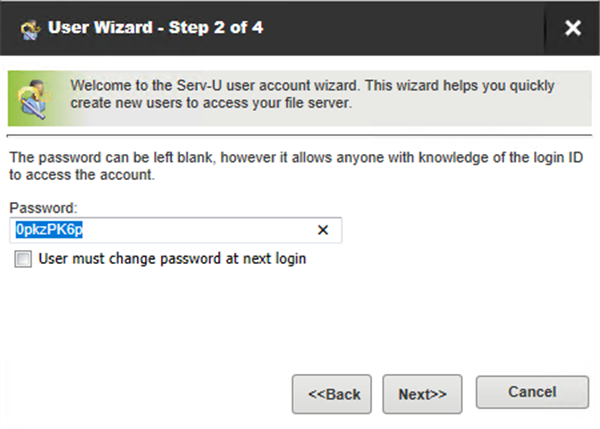Click the empty title bar area beside the title

click(420, 28)
